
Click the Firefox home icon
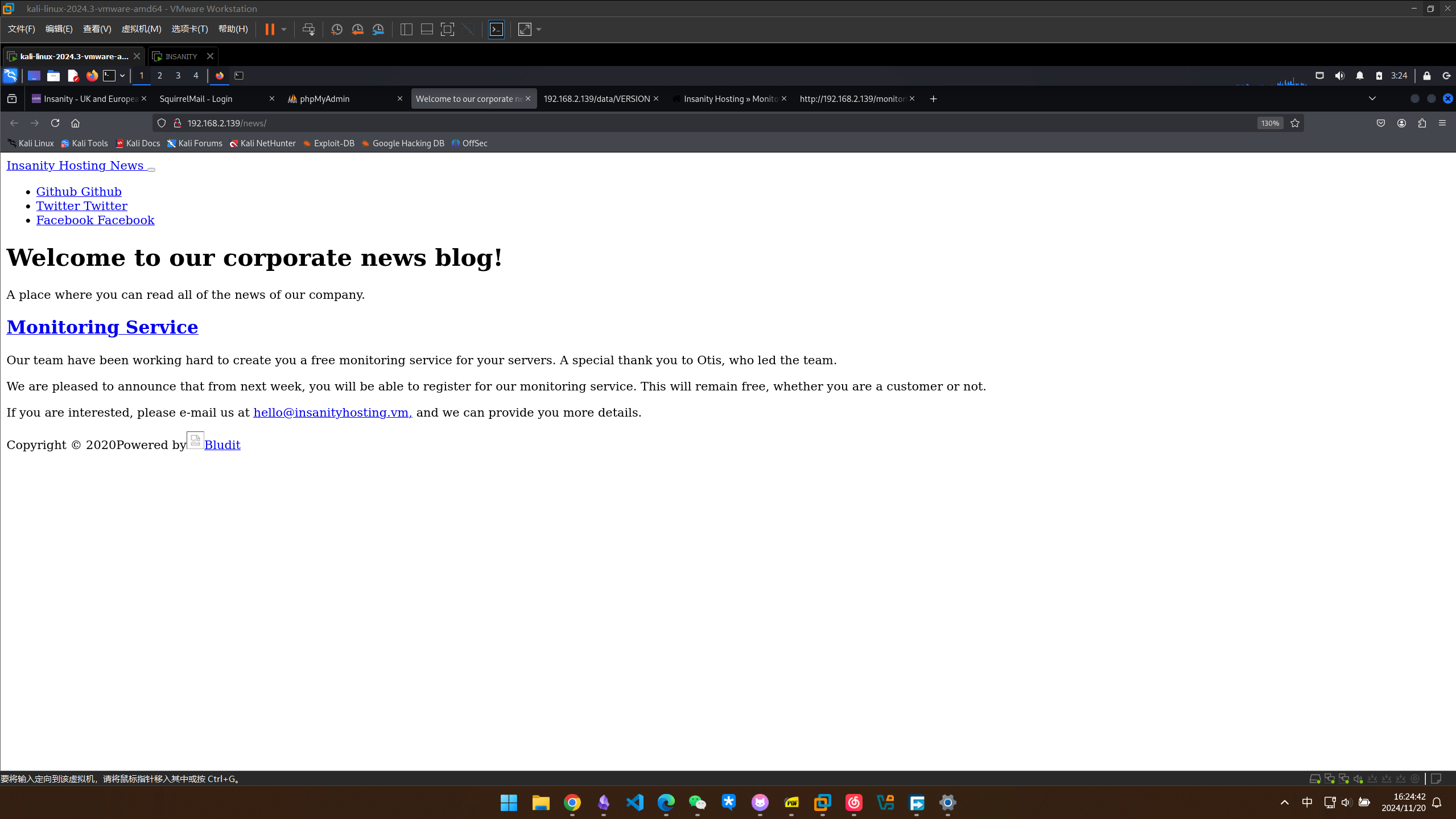[75, 123]
